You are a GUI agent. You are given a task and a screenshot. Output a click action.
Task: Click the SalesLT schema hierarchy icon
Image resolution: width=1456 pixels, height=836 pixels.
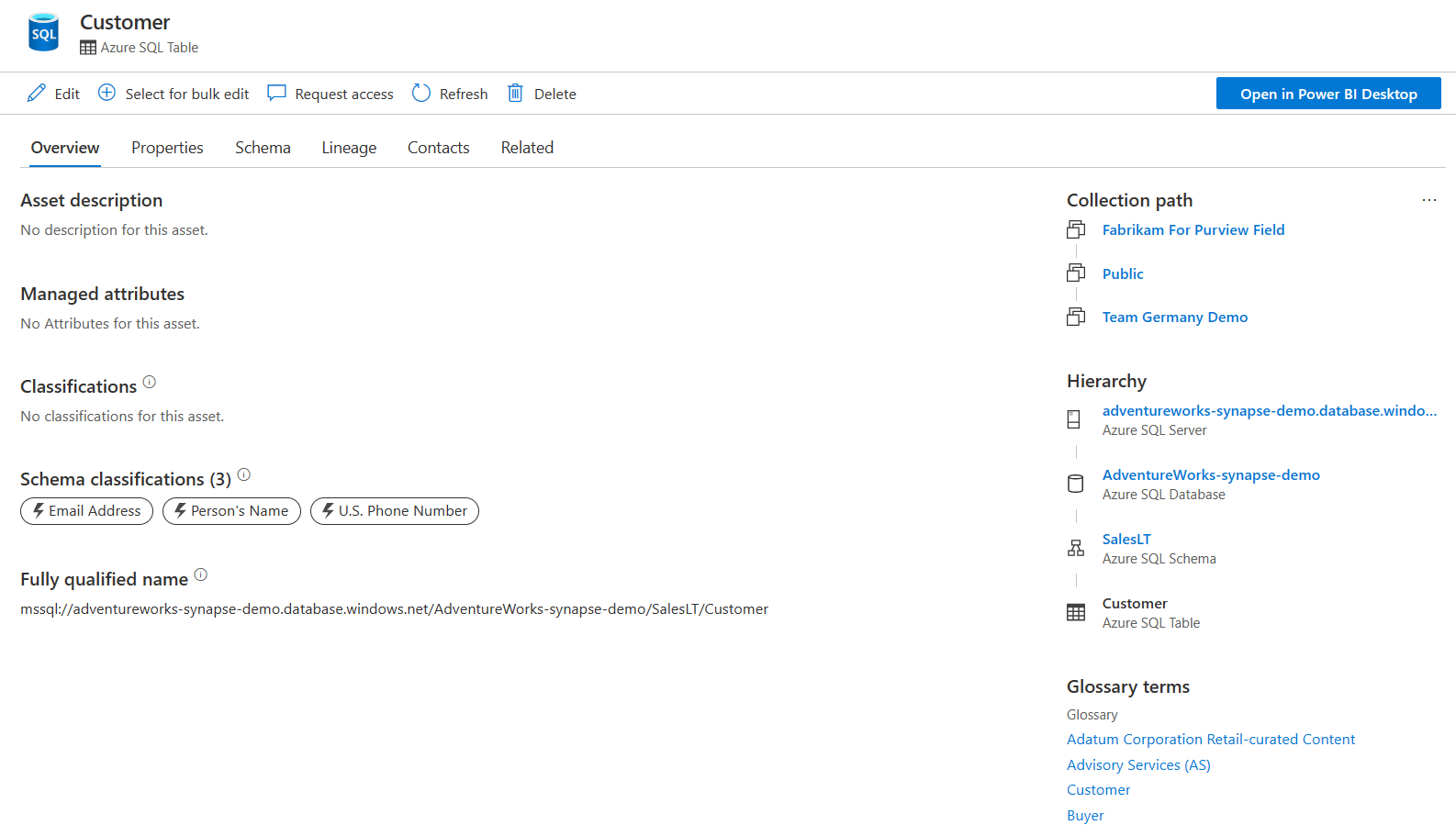point(1076,548)
